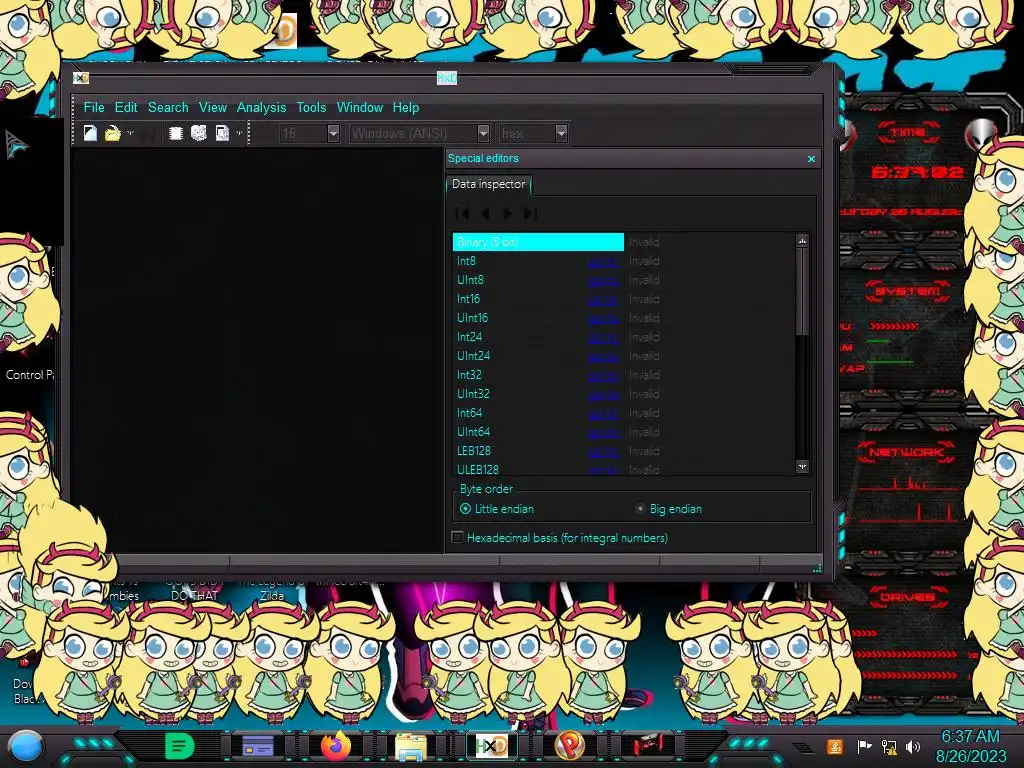Select the Int64 data type row
This screenshot has width=1024, height=768.
(x=624, y=412)
